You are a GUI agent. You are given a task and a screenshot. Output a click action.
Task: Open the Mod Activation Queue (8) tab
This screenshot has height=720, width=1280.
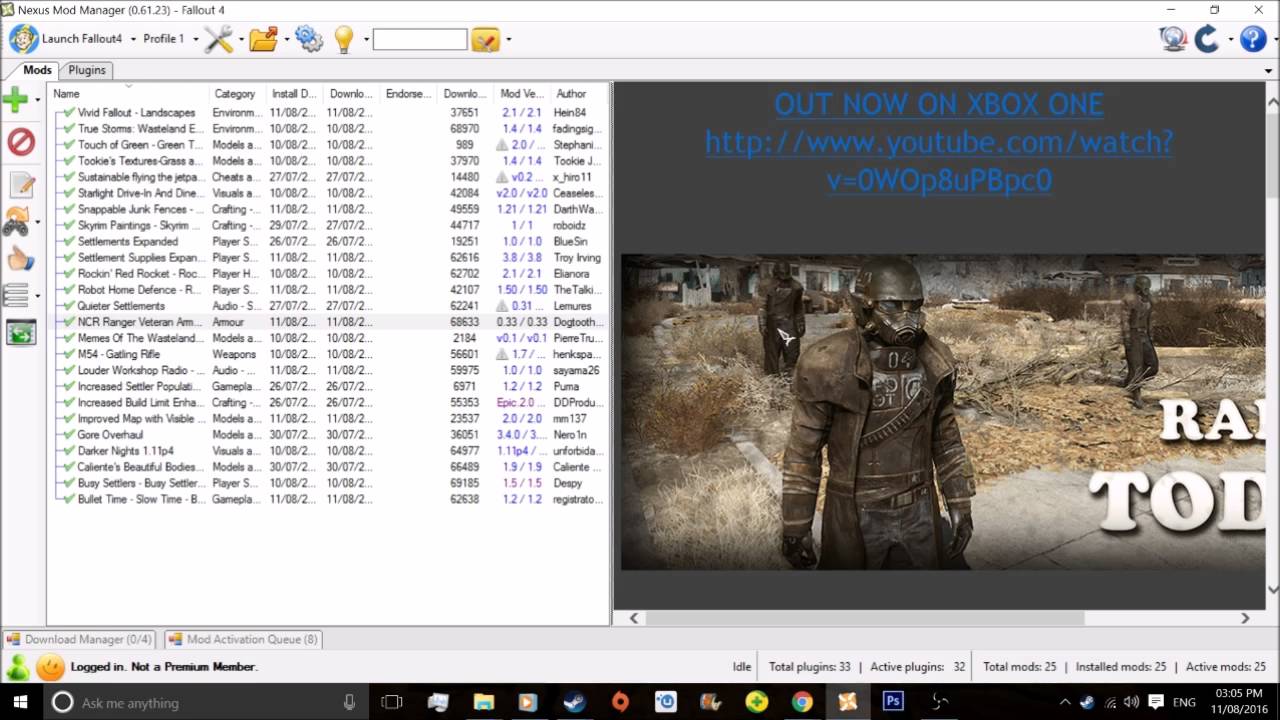pos(243,639)
